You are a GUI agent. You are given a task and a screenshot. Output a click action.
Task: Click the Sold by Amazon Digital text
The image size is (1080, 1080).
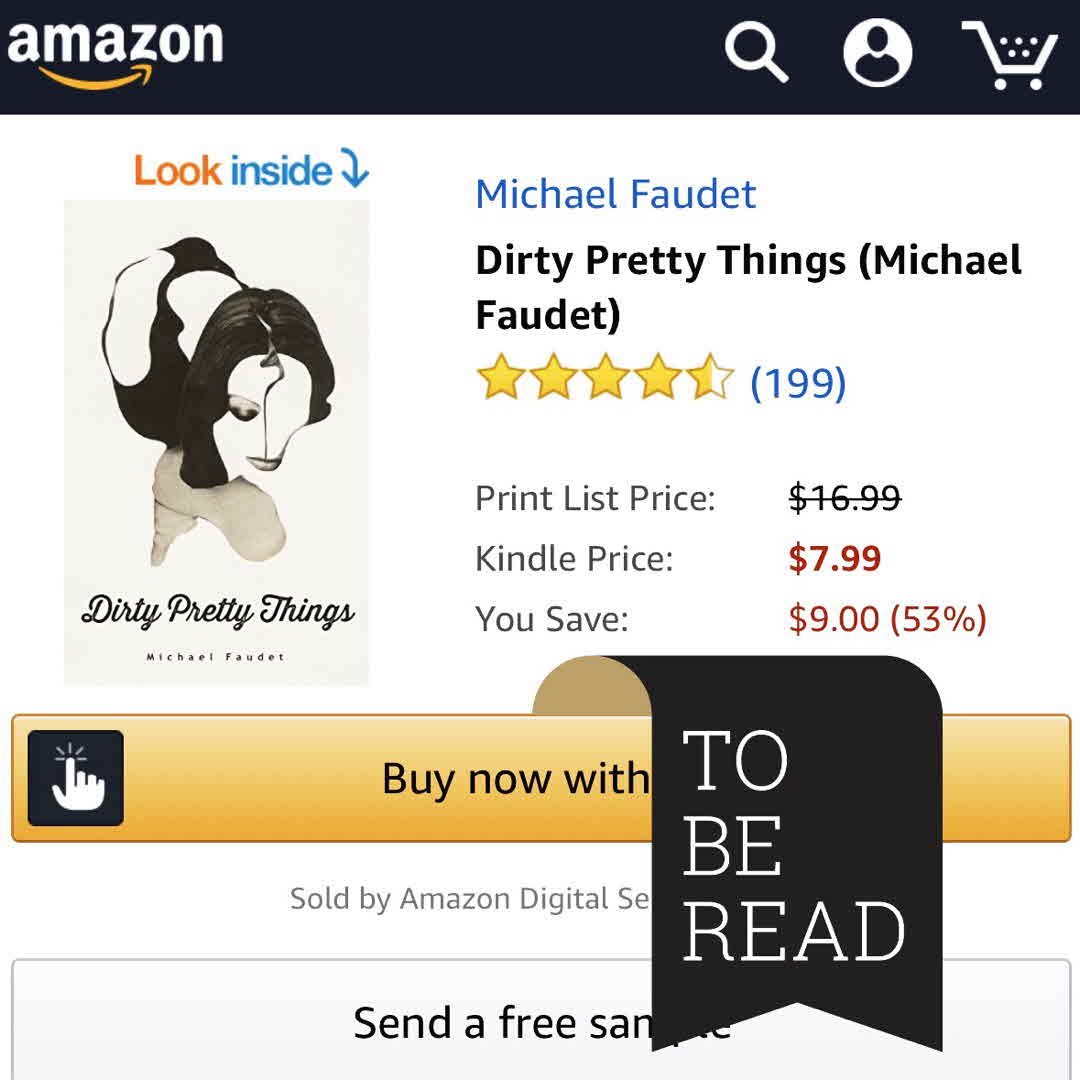[x=470, y=898]
